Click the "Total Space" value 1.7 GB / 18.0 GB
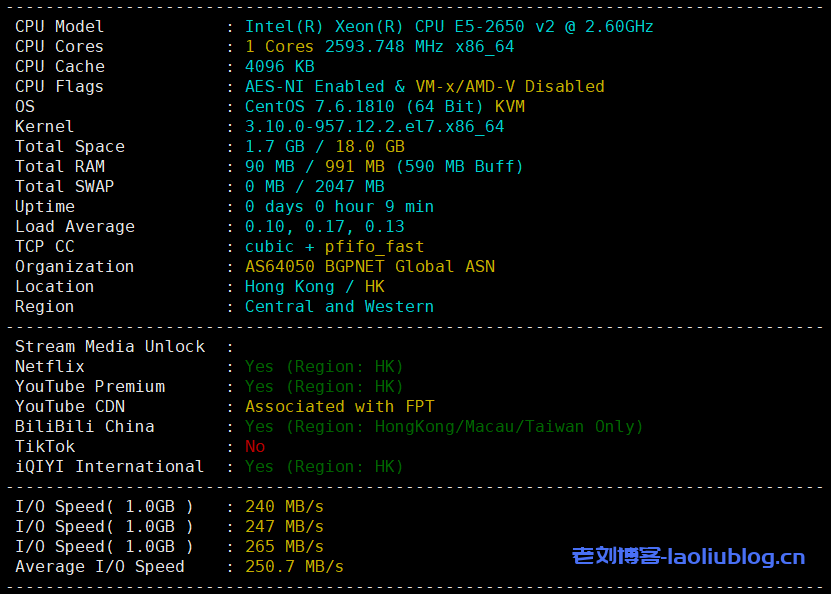Viewport: 831px width, 594px height. pos(324,147)
